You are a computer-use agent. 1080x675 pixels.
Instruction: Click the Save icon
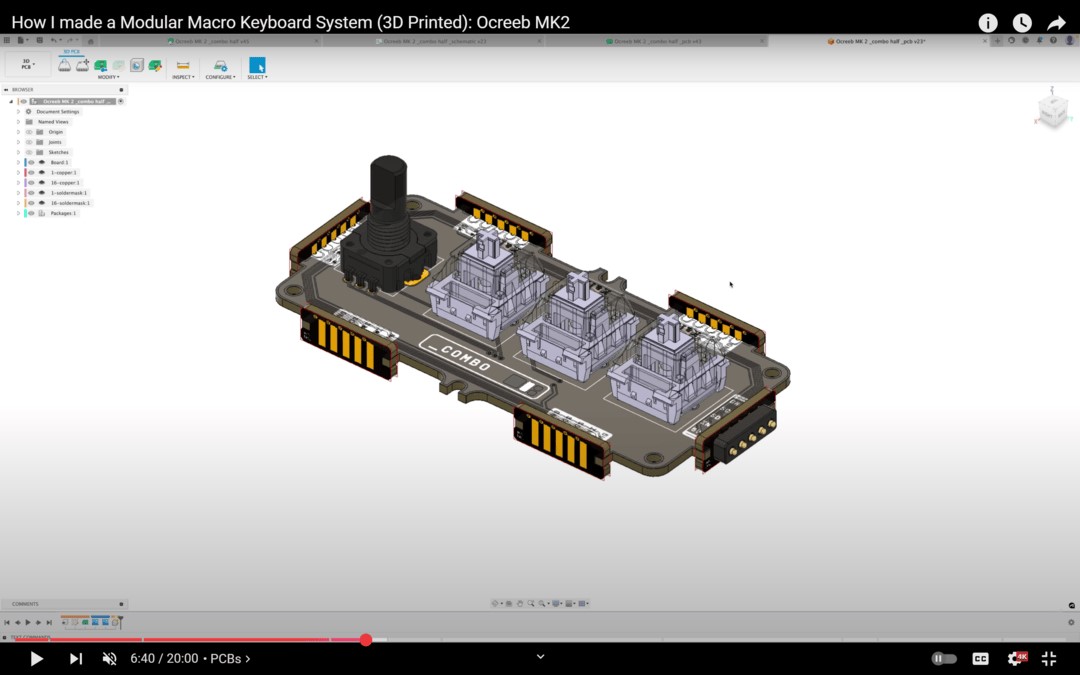tap(39, 41)
